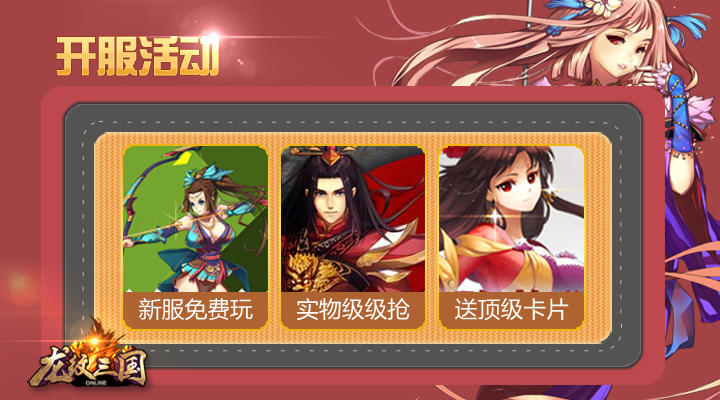Image resolution: width=720 pixels, height=400 pixels.
Task: Click the warrior's golden crown
Action: [332, 155]
